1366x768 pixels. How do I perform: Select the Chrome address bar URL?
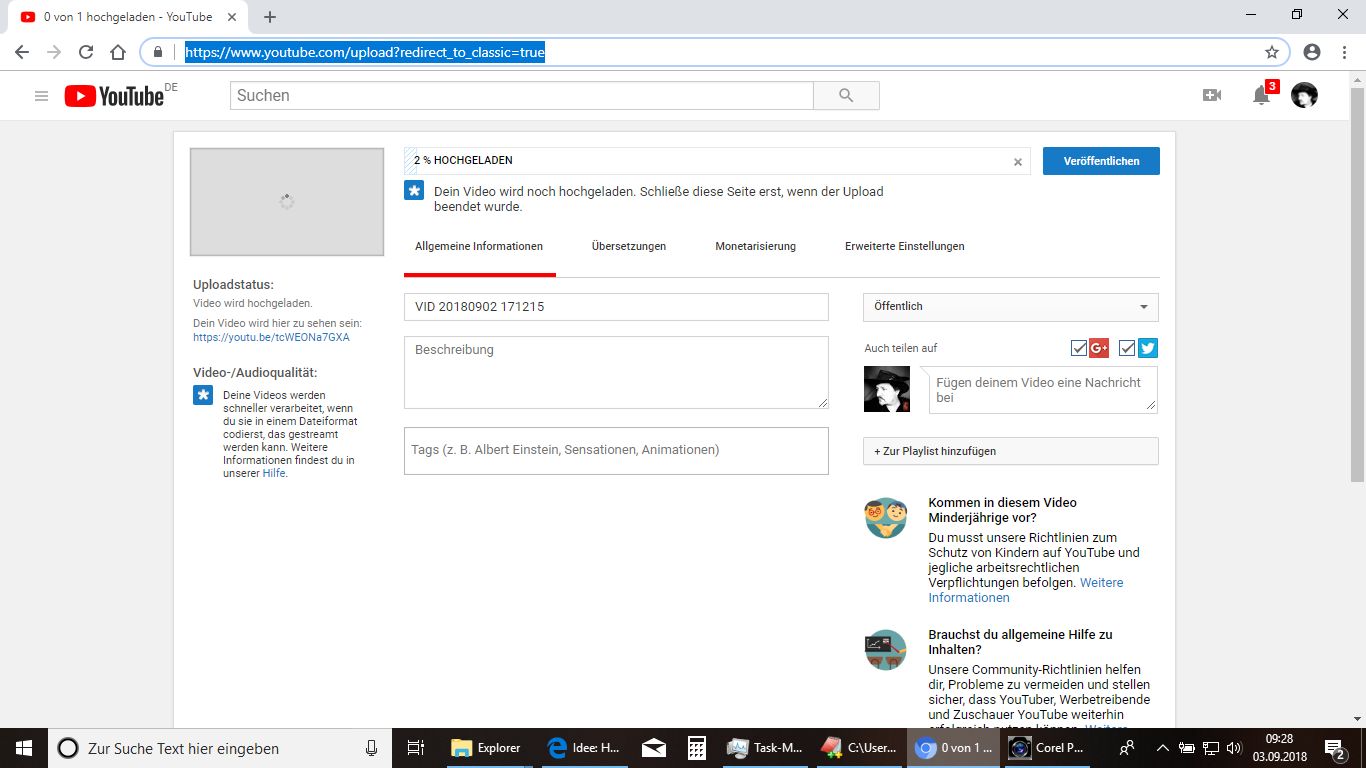click(x=365, y=52)
